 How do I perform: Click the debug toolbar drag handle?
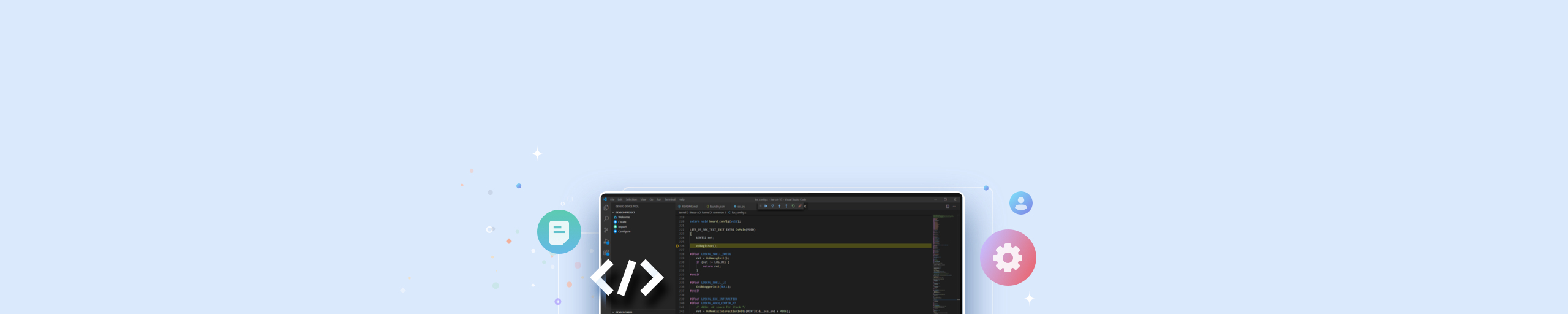(x=760, y=206)
